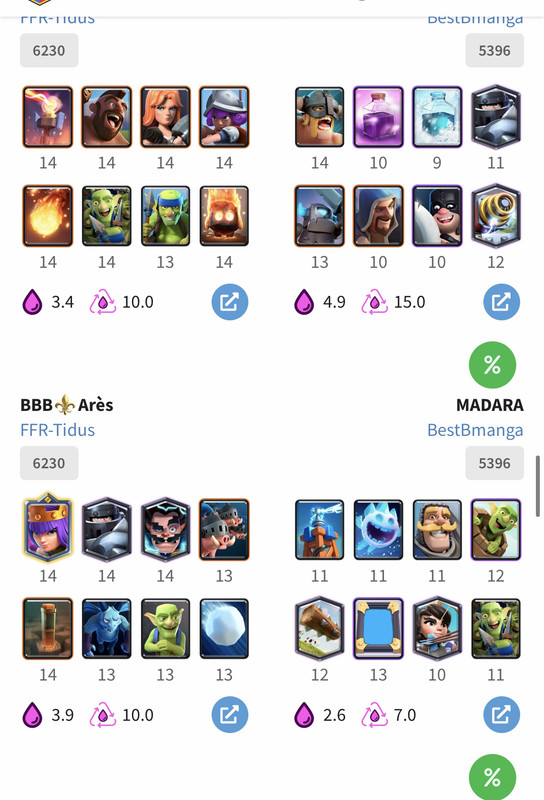This screenshot has width=544, height=800.
Task: Open 3.4 elixir deck via share icon
Action: click(x=230, y=302)
